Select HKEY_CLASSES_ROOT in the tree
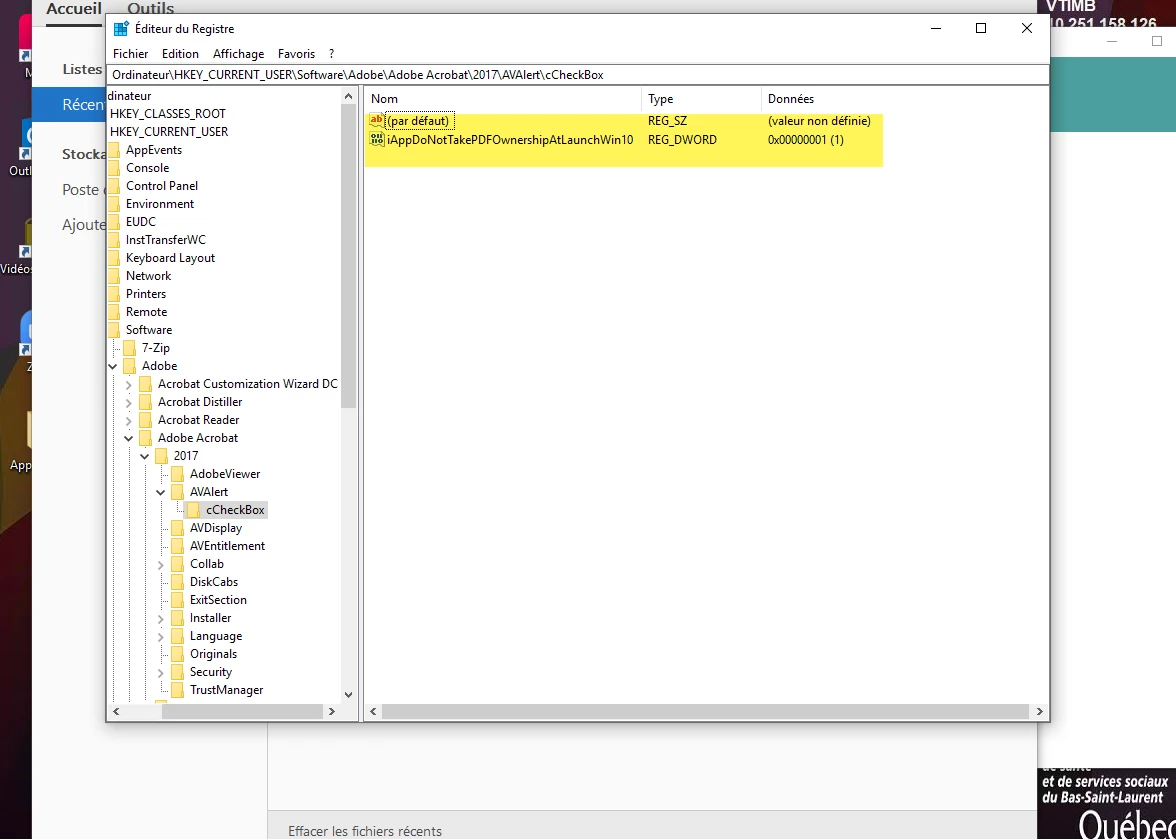The width and height of the screenshot is (1176, 839). coord(167,114)
